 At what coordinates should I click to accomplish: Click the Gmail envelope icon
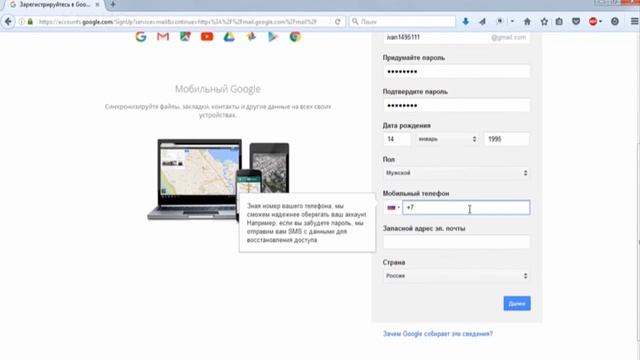point(163,37)
